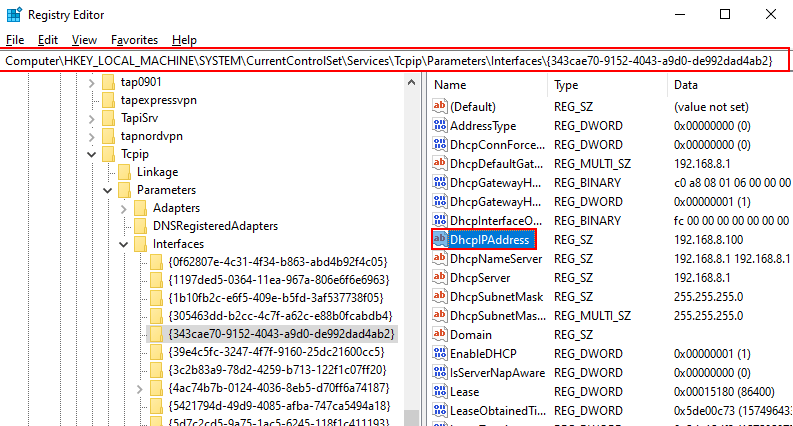The height and width of the screenshot is (426, 793).
Task: Click the DhcpIPAddress string value icon
Action: pyautogui.click(x=439, y=240)
